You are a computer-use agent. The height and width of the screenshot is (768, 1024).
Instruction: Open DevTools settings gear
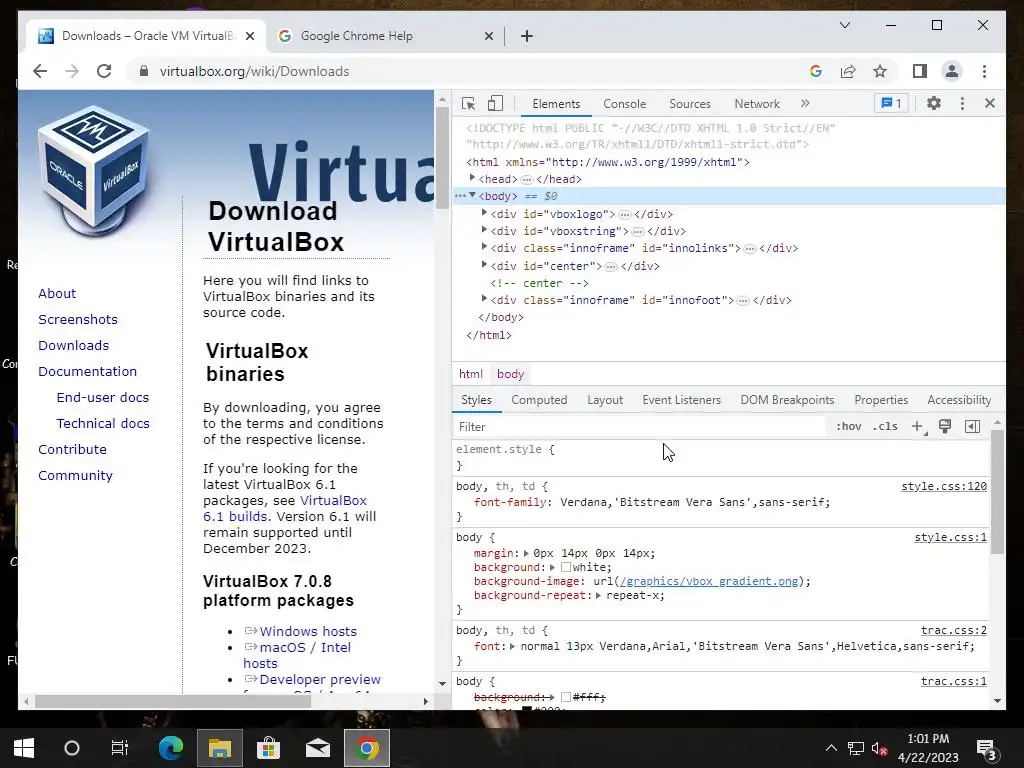(x=934, y=103)
